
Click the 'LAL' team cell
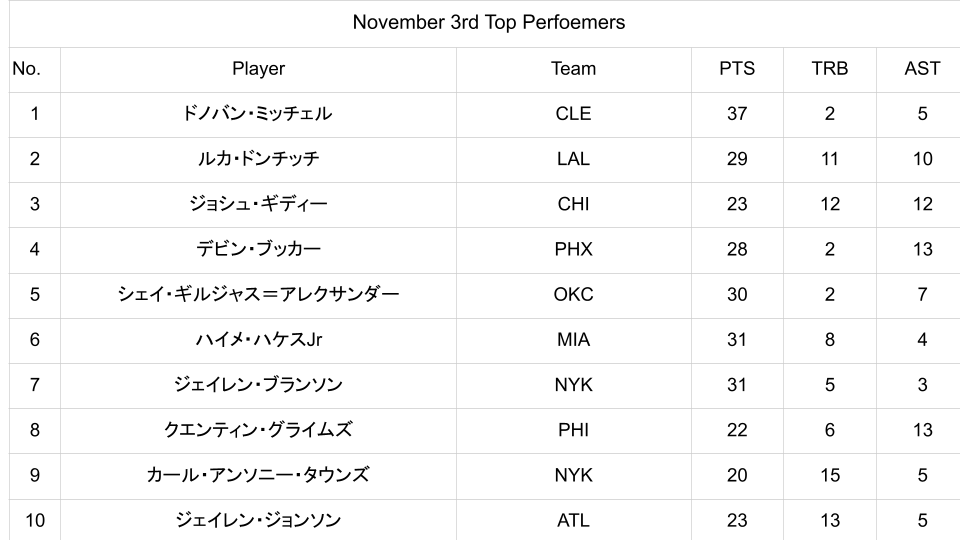(x=573, y=159)
